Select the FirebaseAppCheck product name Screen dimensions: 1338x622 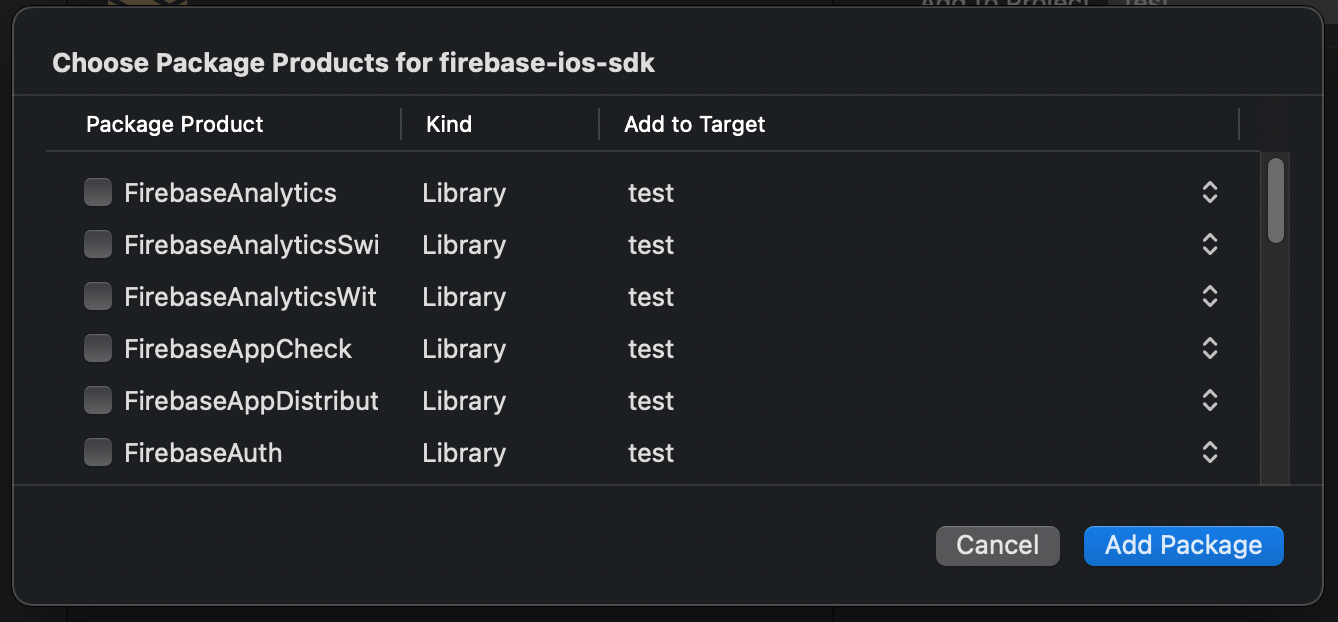click(238, 349)
